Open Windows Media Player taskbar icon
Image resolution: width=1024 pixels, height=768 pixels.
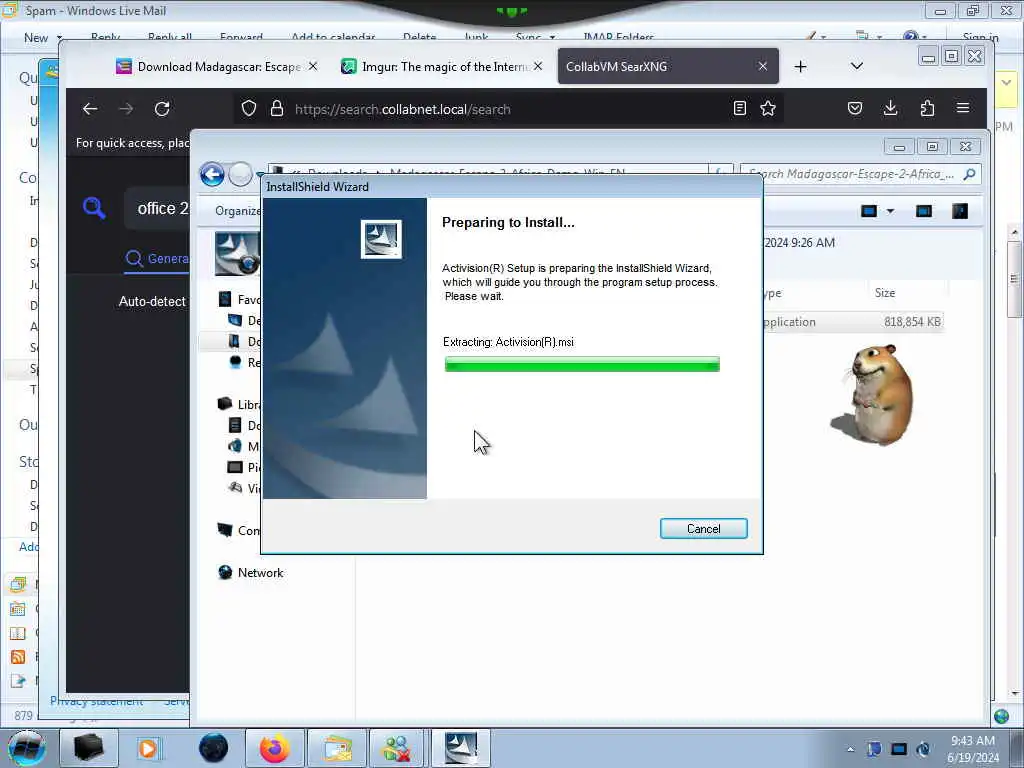coord(148,748)
